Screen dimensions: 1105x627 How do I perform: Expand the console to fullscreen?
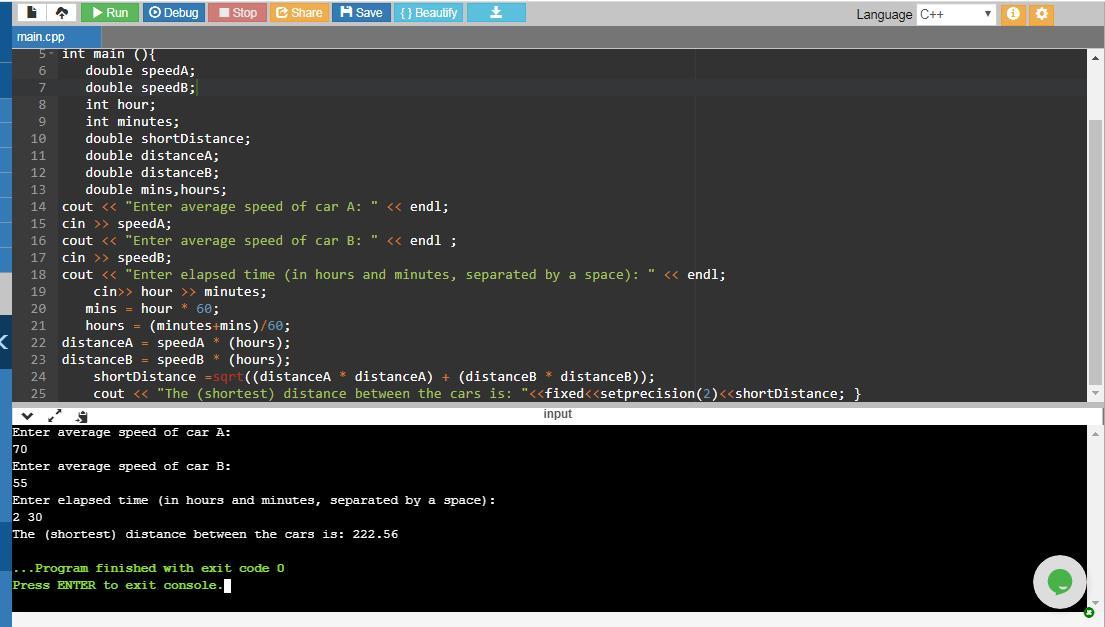point(55,416)
